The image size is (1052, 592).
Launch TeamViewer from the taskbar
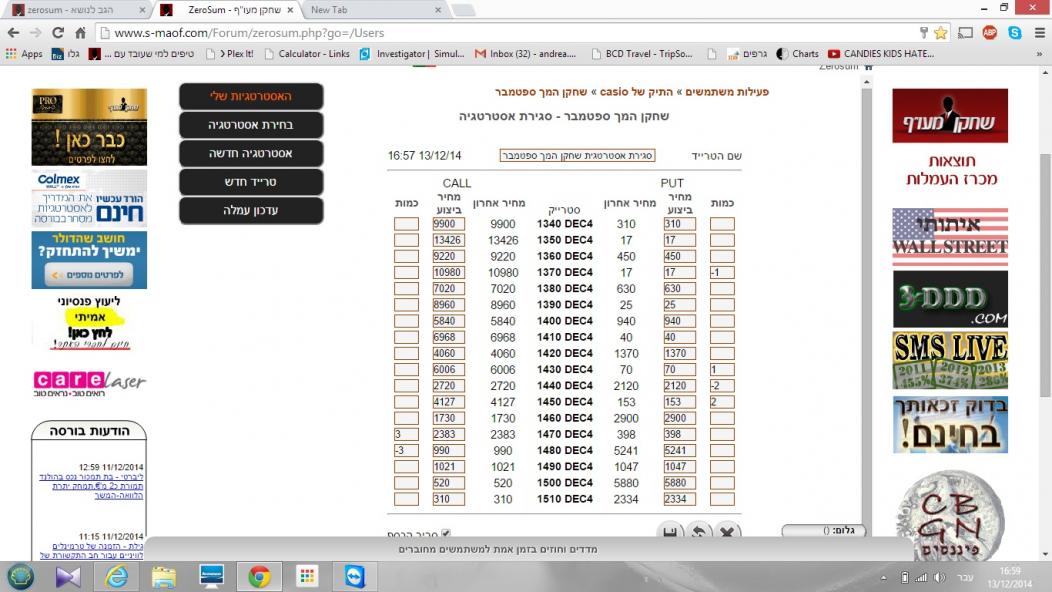[x=355, y=576]
